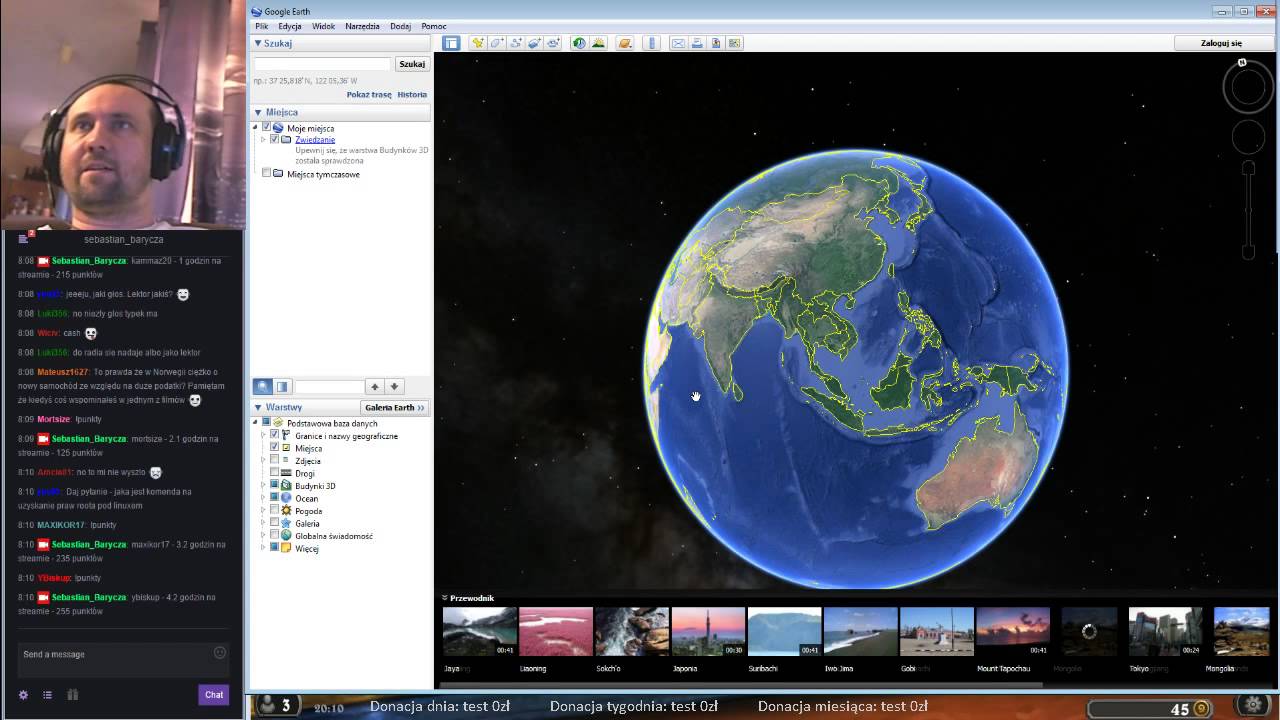Click the move joystick navigation circle
This screenshot has height=720, width=1280.
tap(1248, 137)
